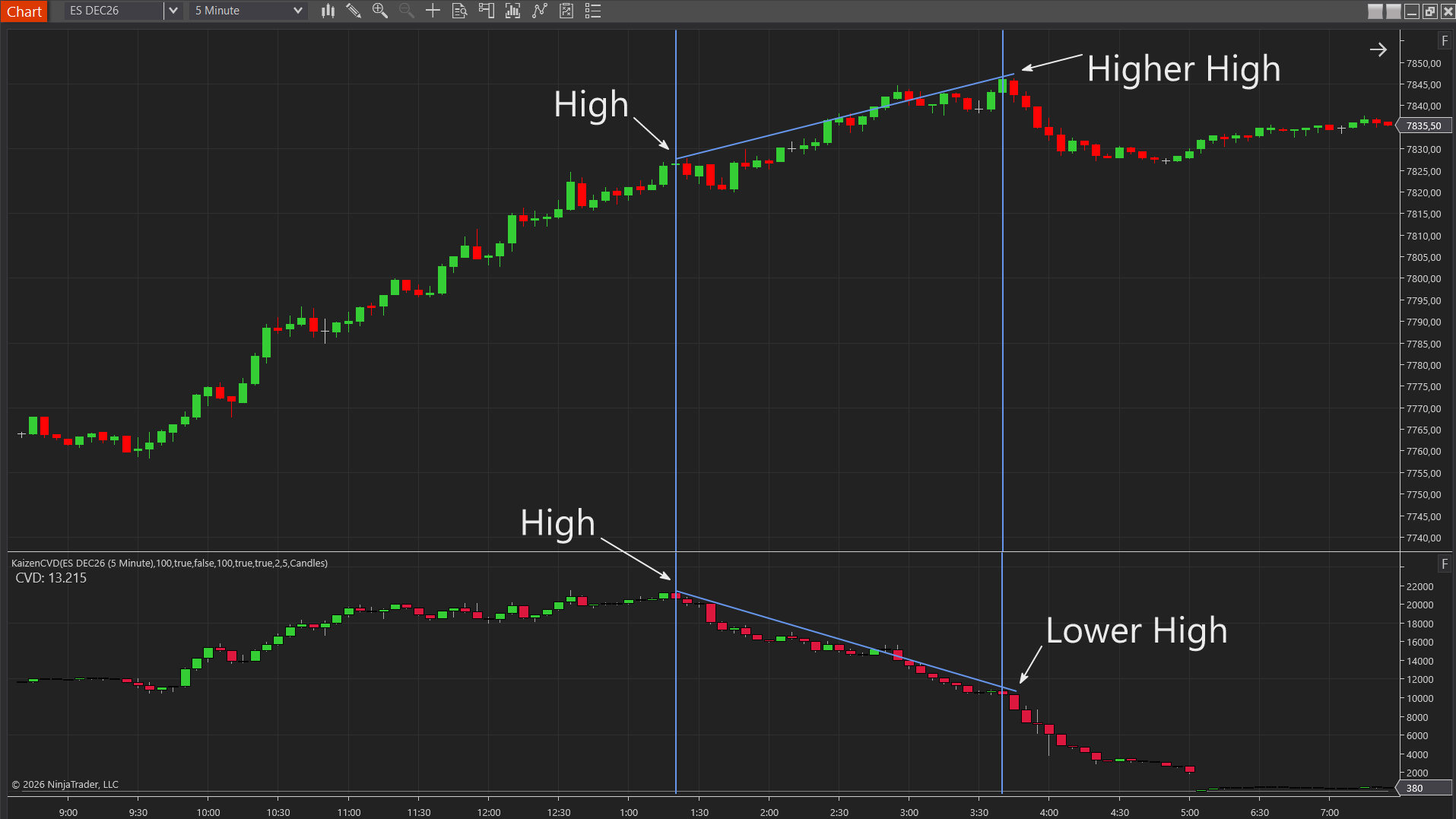Click the ES DEC26 instrument field

114,11
